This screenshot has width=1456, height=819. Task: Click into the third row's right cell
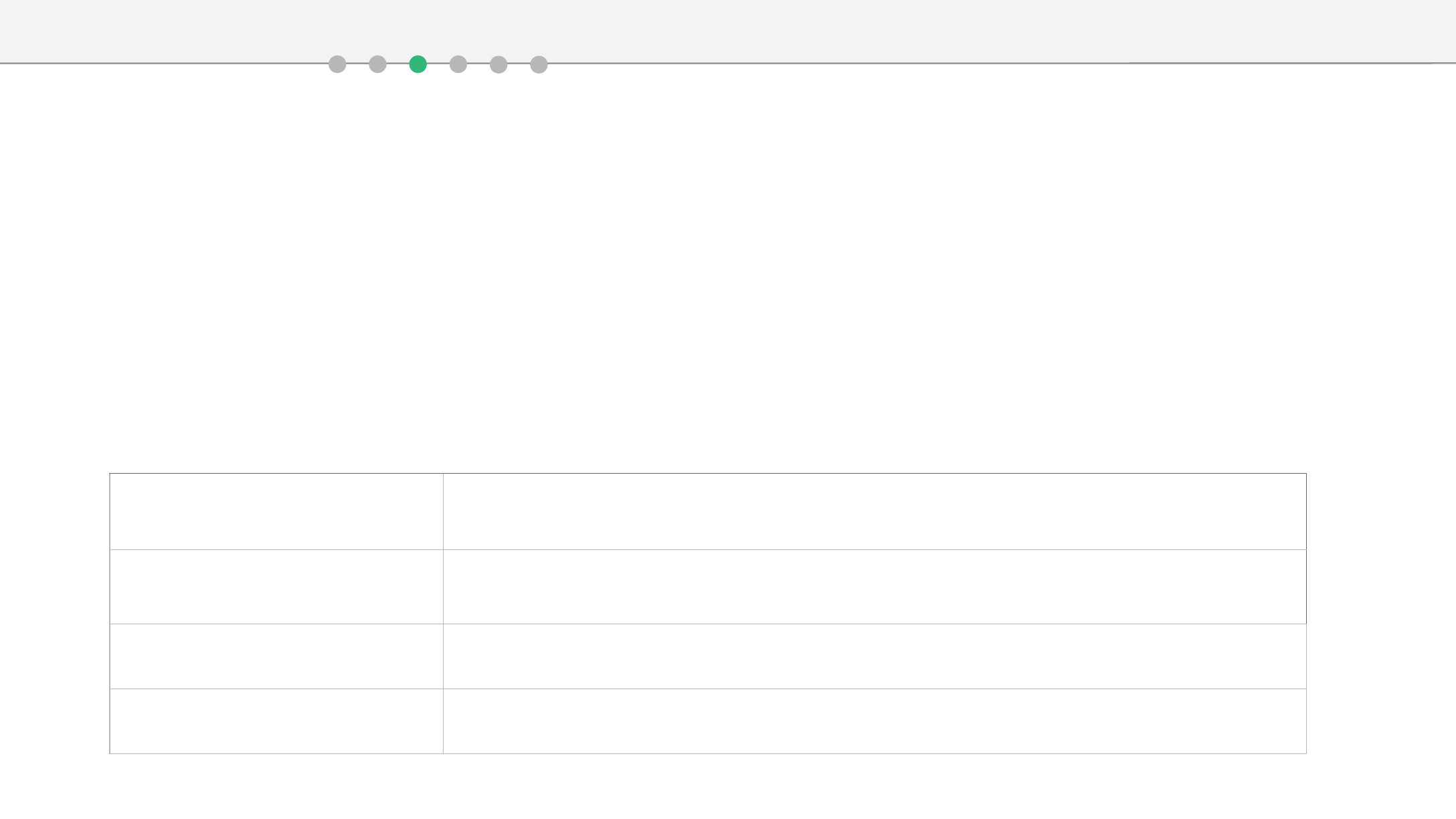coord(874,656)
